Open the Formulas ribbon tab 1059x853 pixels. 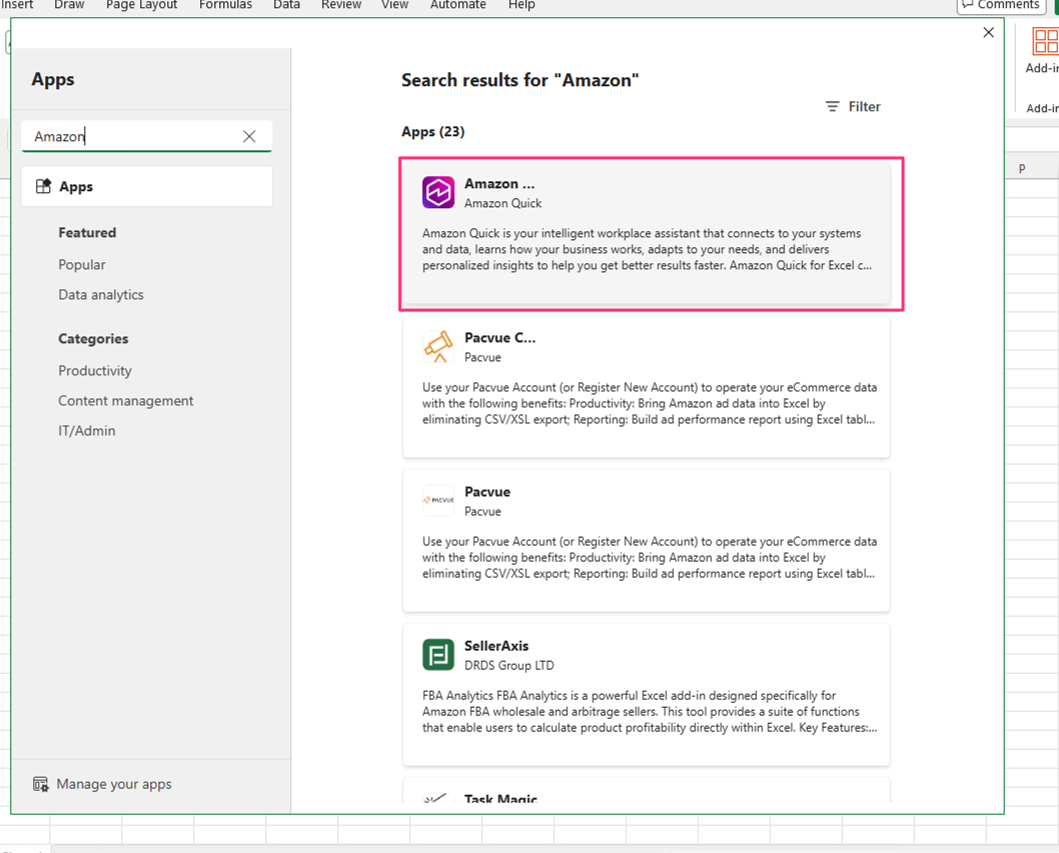(x=226, y=5)
